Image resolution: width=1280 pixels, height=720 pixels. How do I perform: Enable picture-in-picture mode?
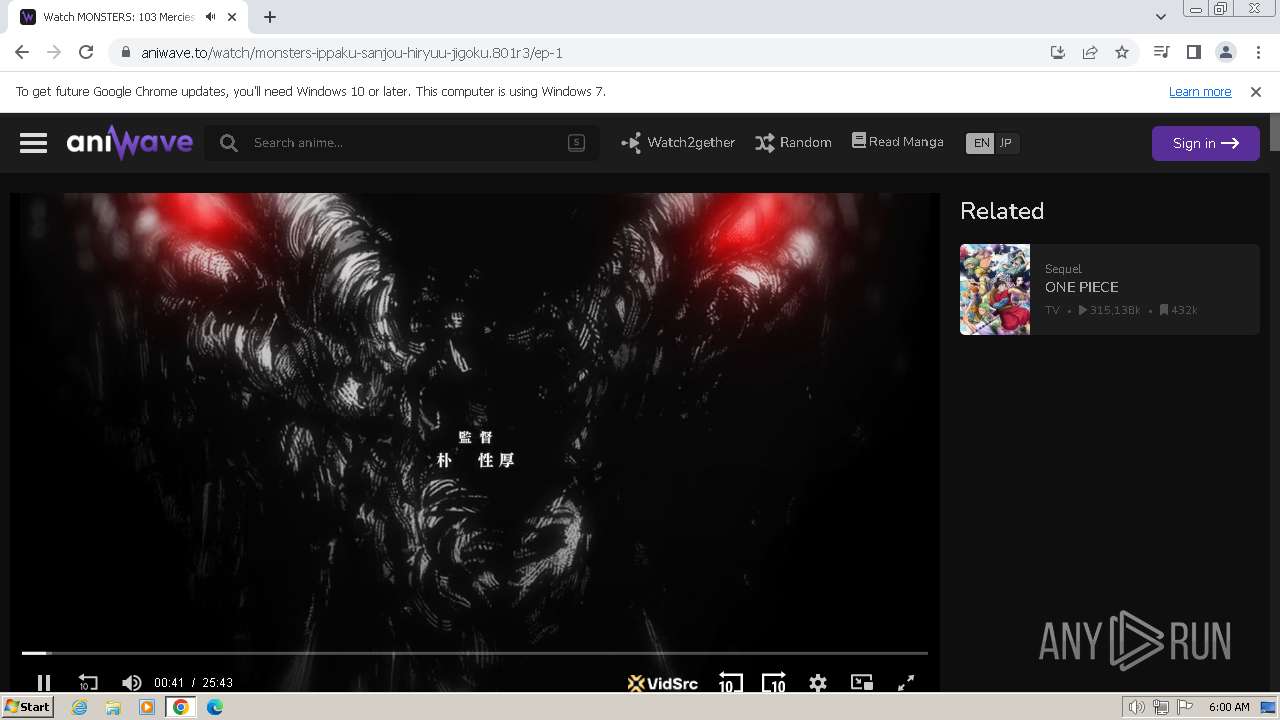pyautogui.click(x=862, y=682)
